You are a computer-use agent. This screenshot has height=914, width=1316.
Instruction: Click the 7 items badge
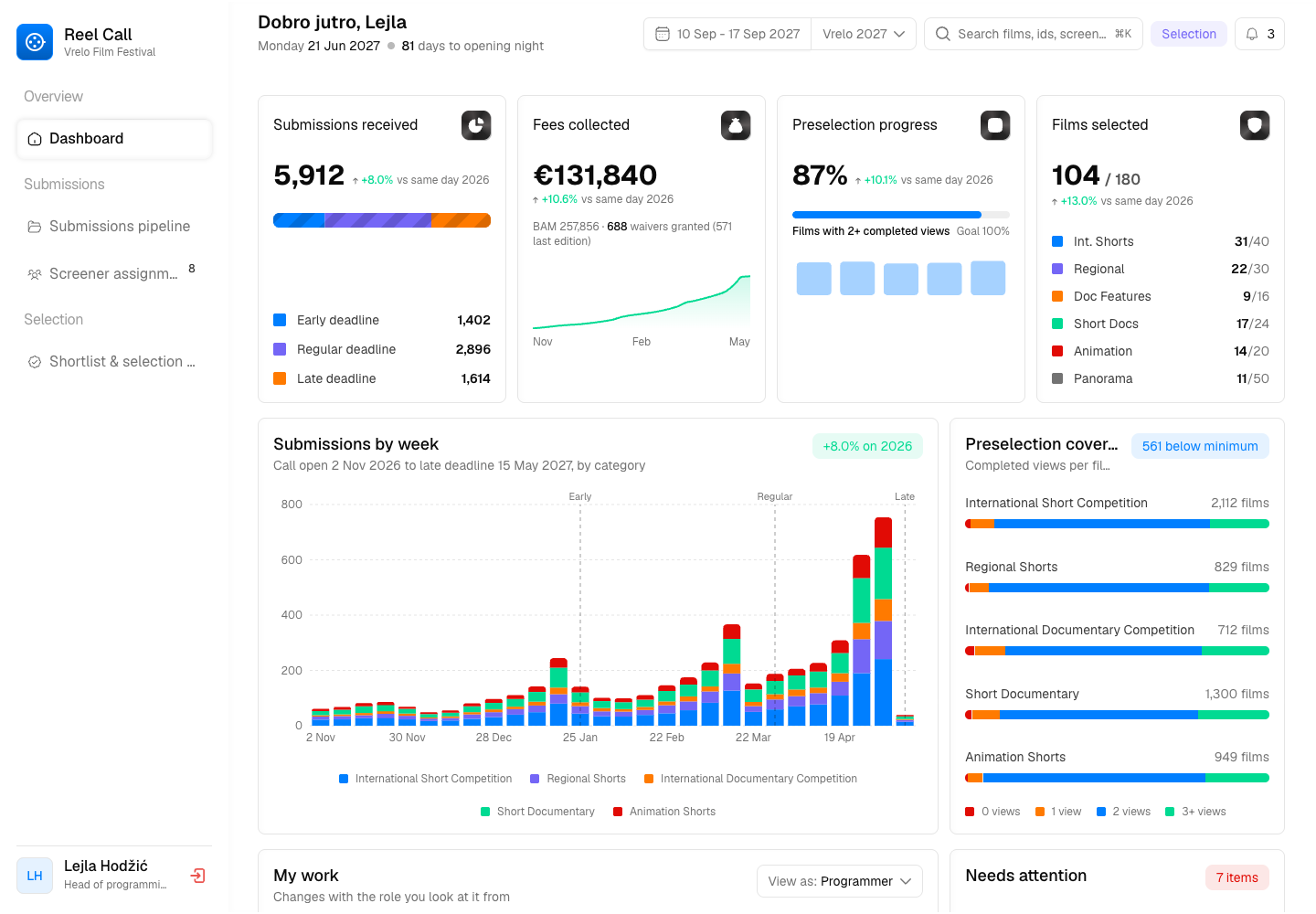point(1237,877)
